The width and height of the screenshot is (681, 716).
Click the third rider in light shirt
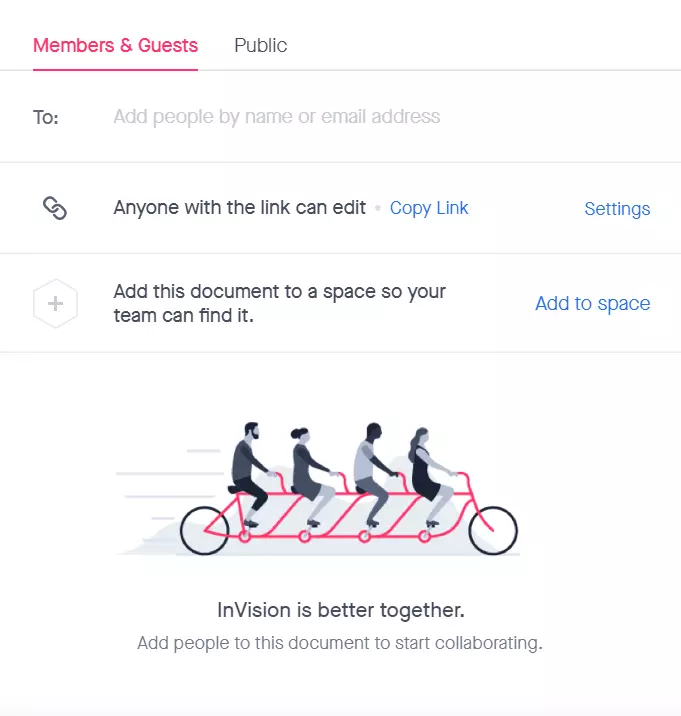coord(374,473)
